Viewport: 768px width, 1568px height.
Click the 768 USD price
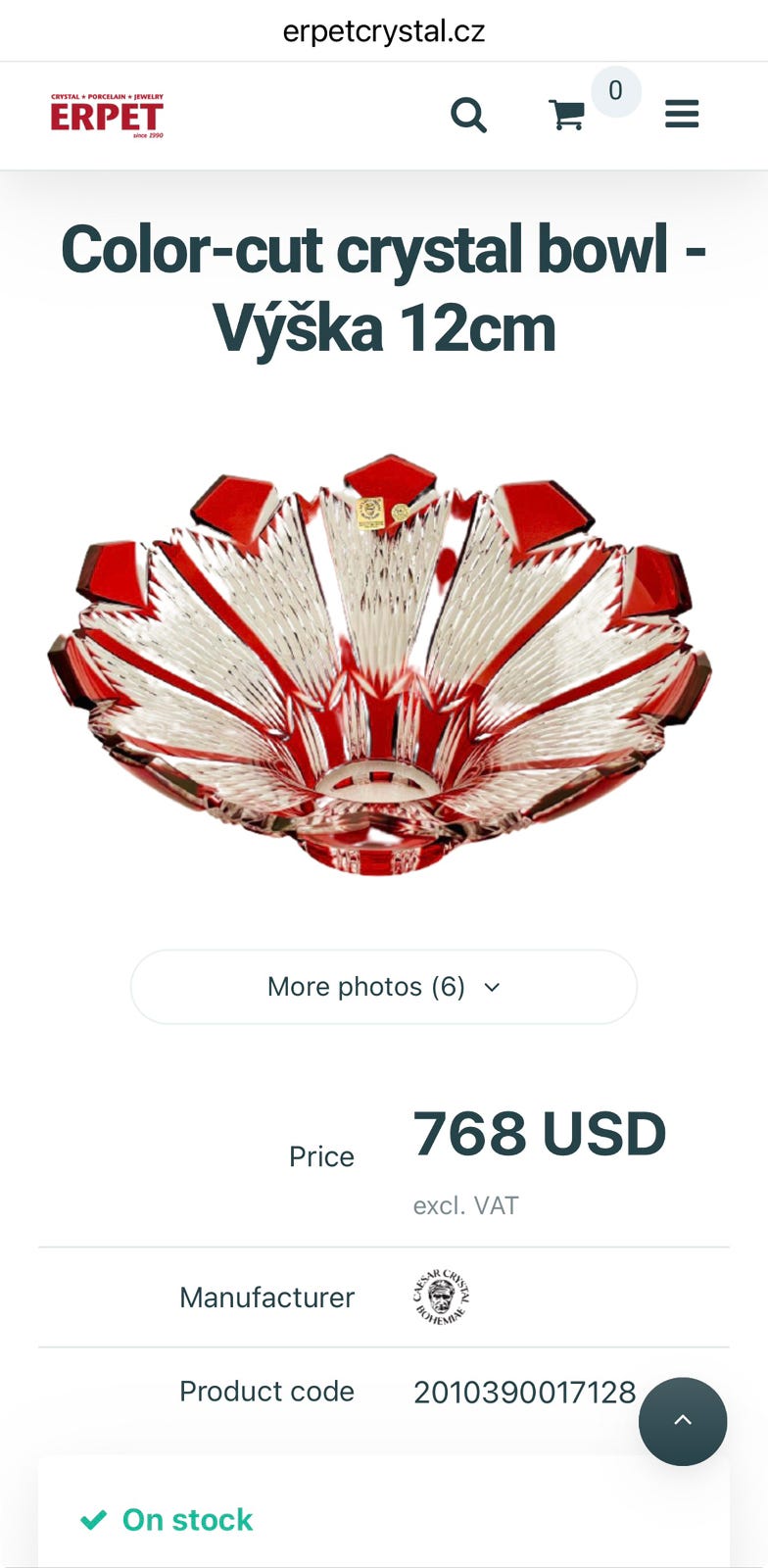[540, 1134]
